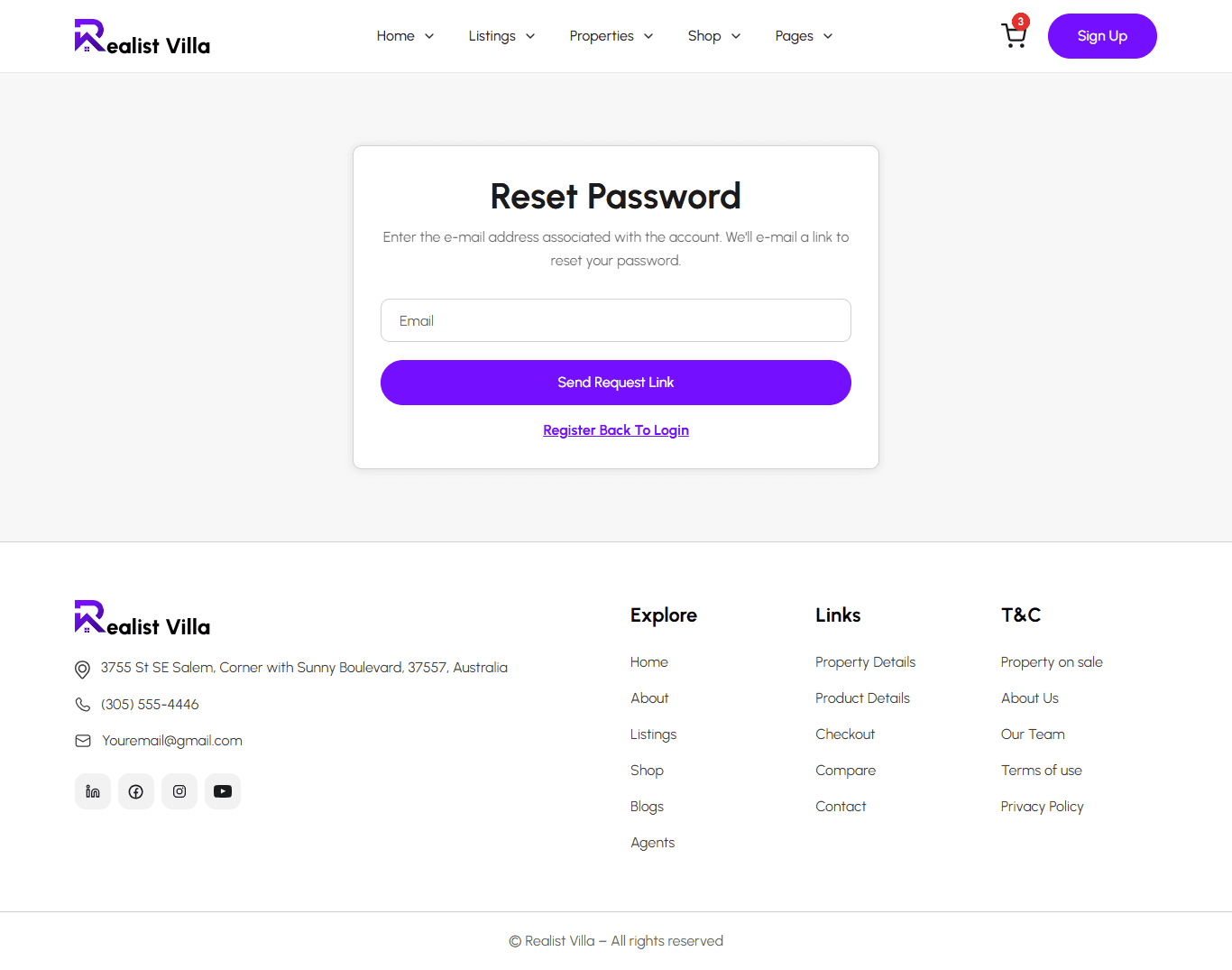Screen dimensions: 1232x970
Task: Click the Send Request Link button
Action: pos(616,383)
